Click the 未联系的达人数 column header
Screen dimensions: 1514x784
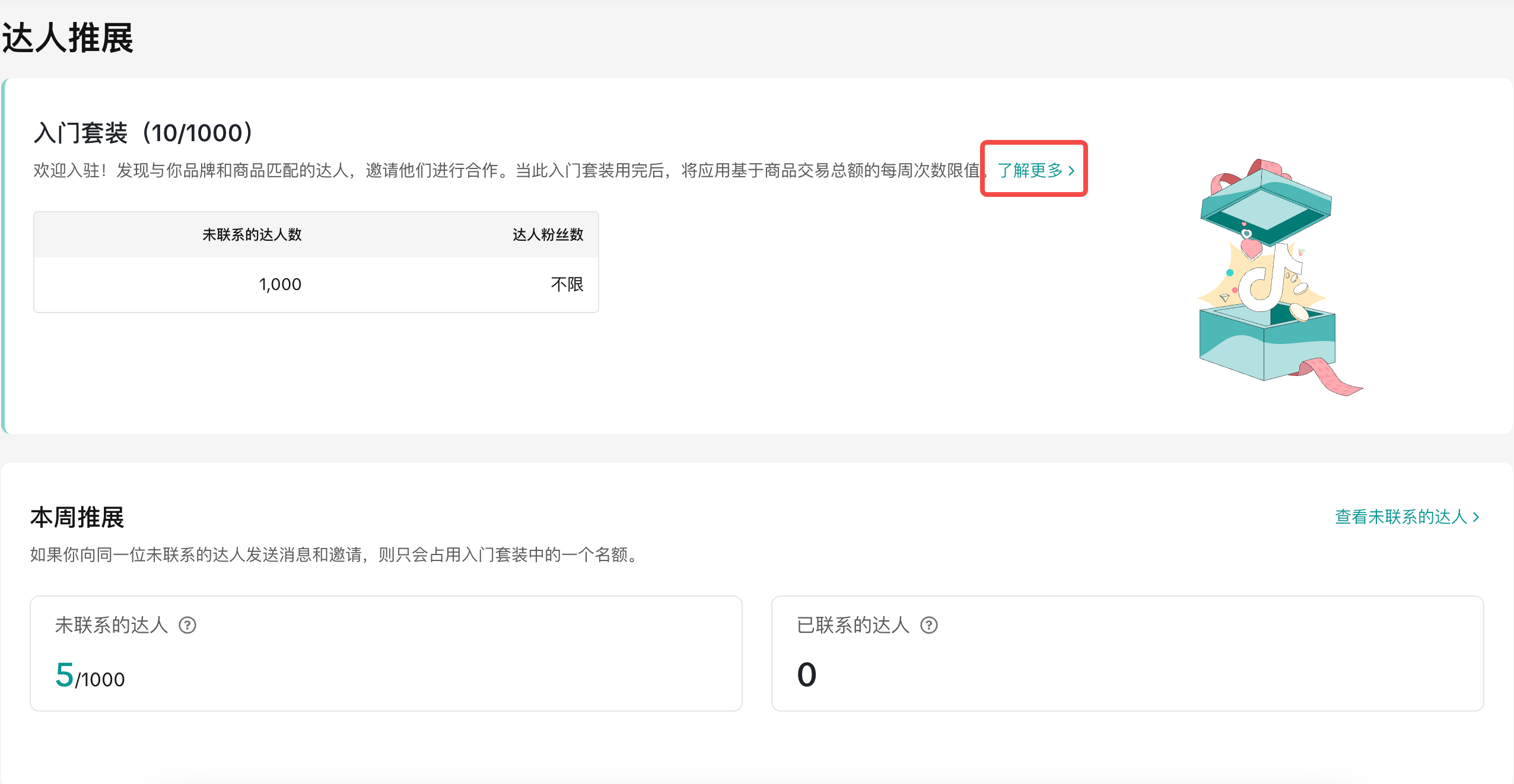252,235
